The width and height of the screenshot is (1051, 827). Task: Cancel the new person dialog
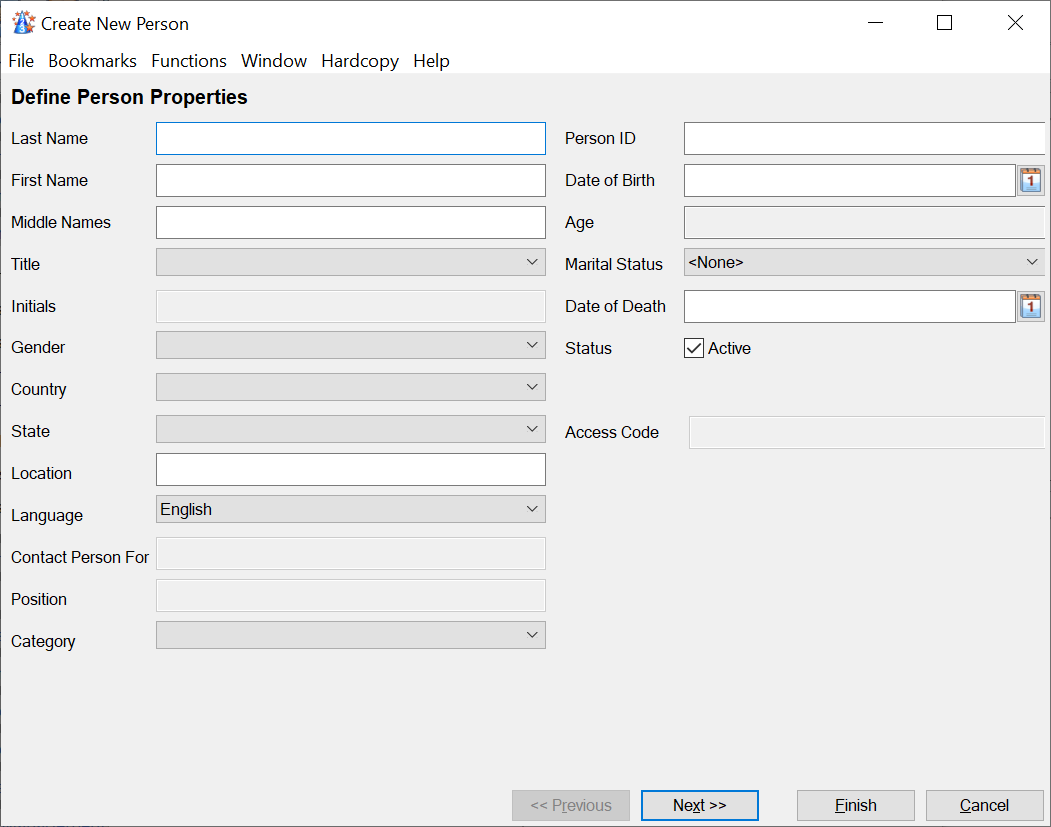coord(984,805)
